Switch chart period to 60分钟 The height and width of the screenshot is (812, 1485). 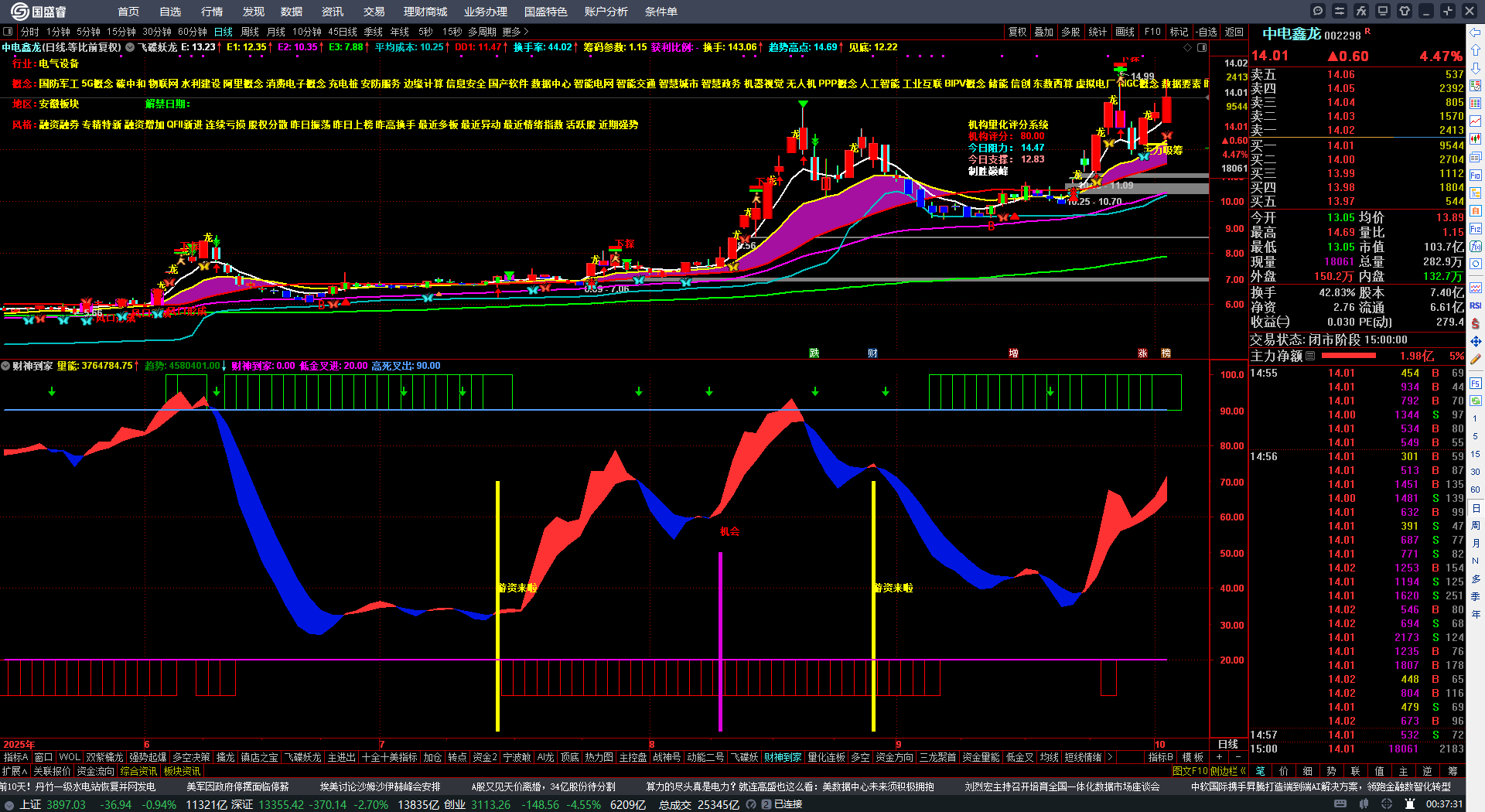pyautogui.click(x=193, y=32)
